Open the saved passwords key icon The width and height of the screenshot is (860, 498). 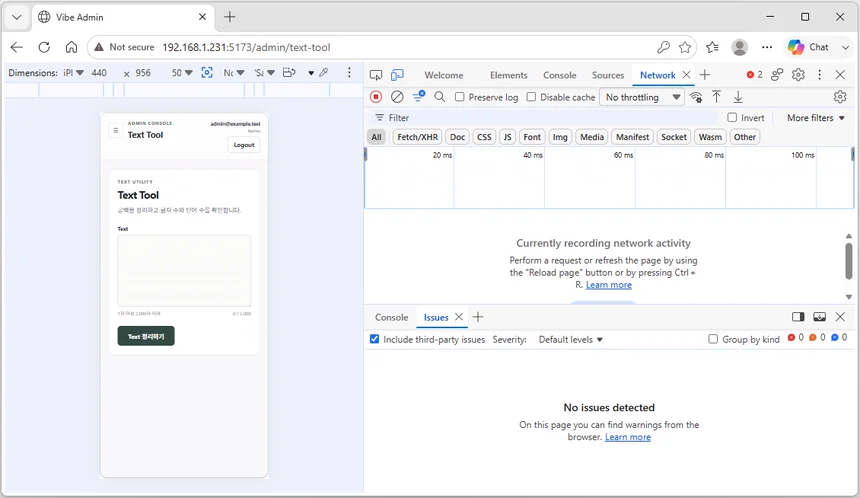(x=663, y=47)
